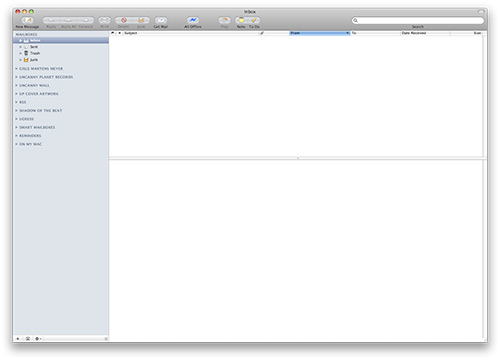Screen dimensions: 500x360
Task: Select the Sent mailbox label
Action: 34,47
